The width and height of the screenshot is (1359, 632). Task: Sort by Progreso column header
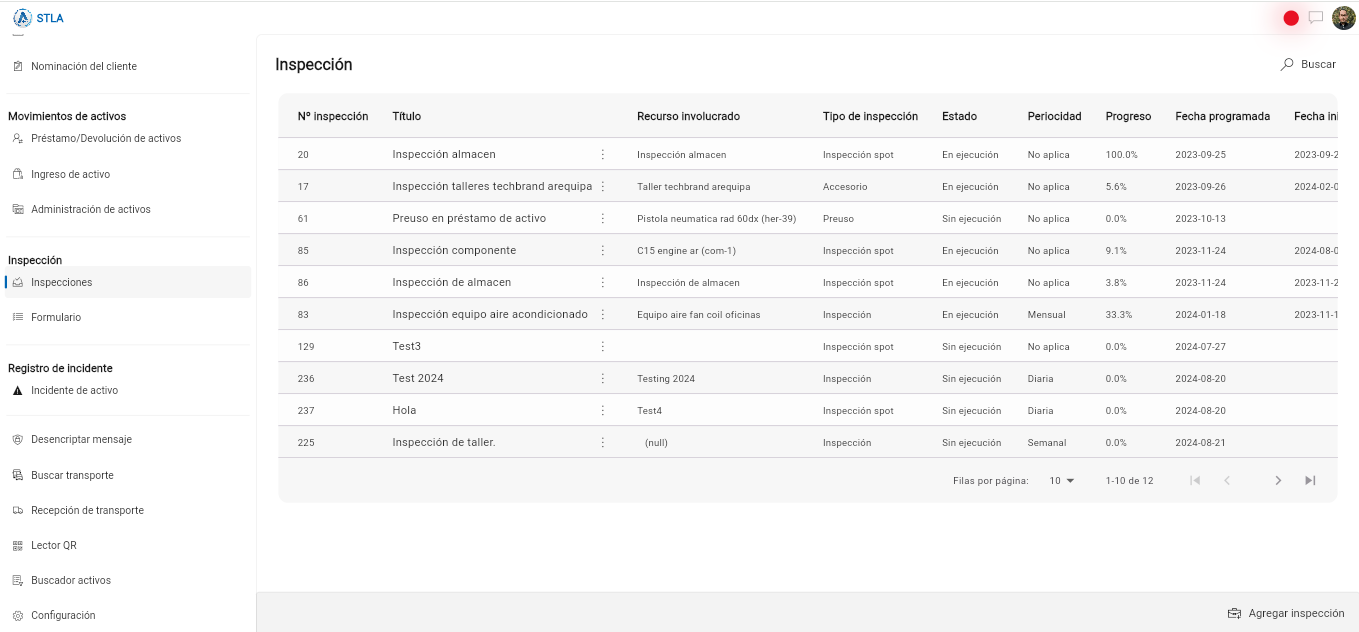point(1128,116)
